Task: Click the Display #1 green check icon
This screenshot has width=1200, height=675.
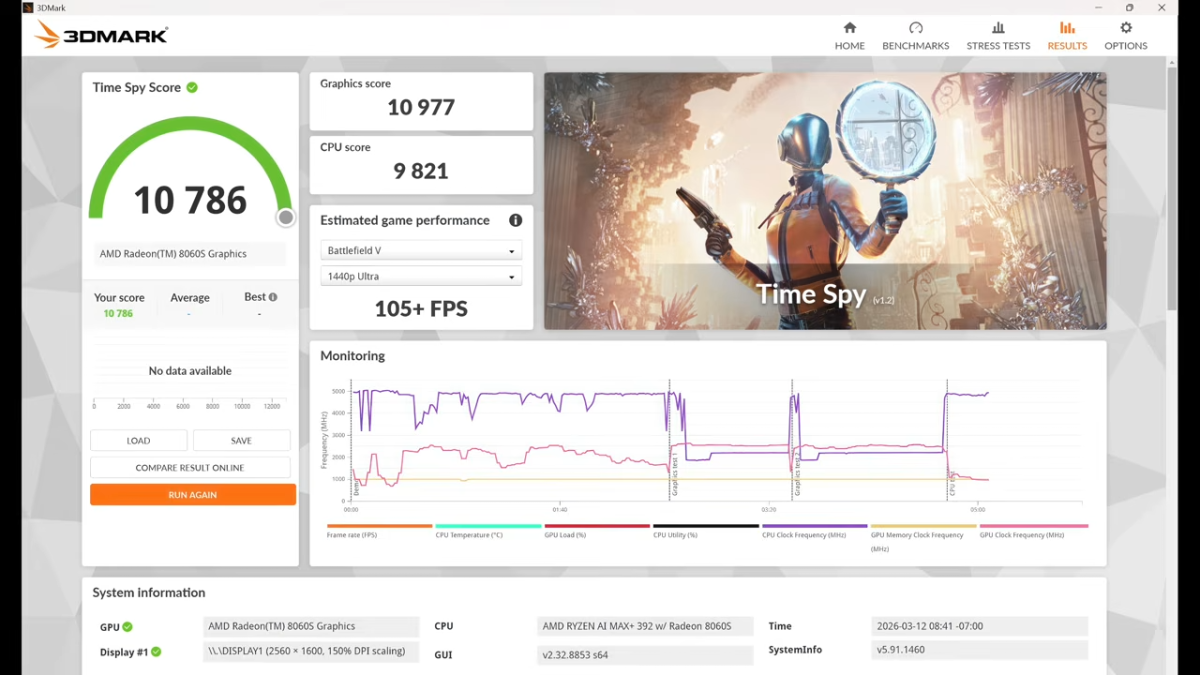Action: pyautogui.click(x=156, y=652)
